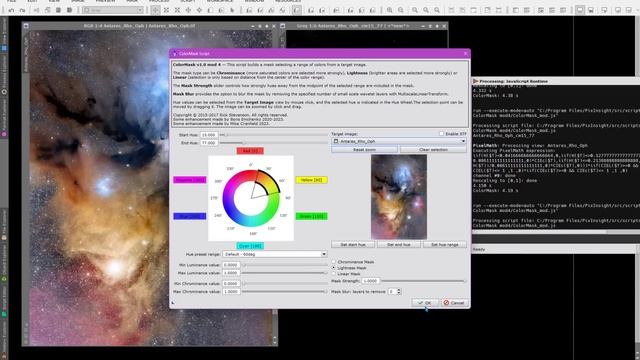
Task: Click the new instance triangle in ColorMask dialog
Action: point(173,303)
